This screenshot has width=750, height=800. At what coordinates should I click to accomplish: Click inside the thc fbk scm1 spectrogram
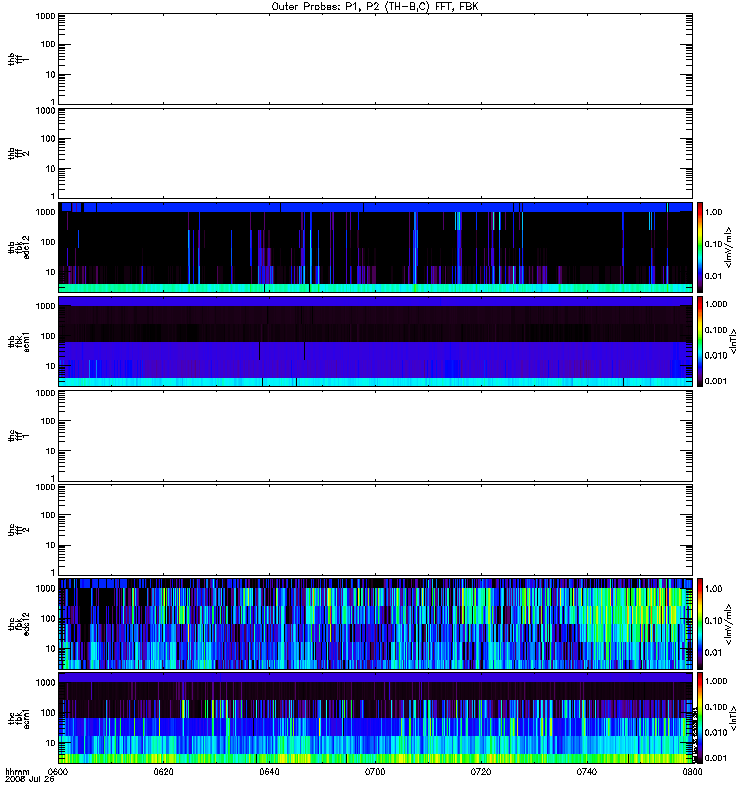(x=375, y=718)
